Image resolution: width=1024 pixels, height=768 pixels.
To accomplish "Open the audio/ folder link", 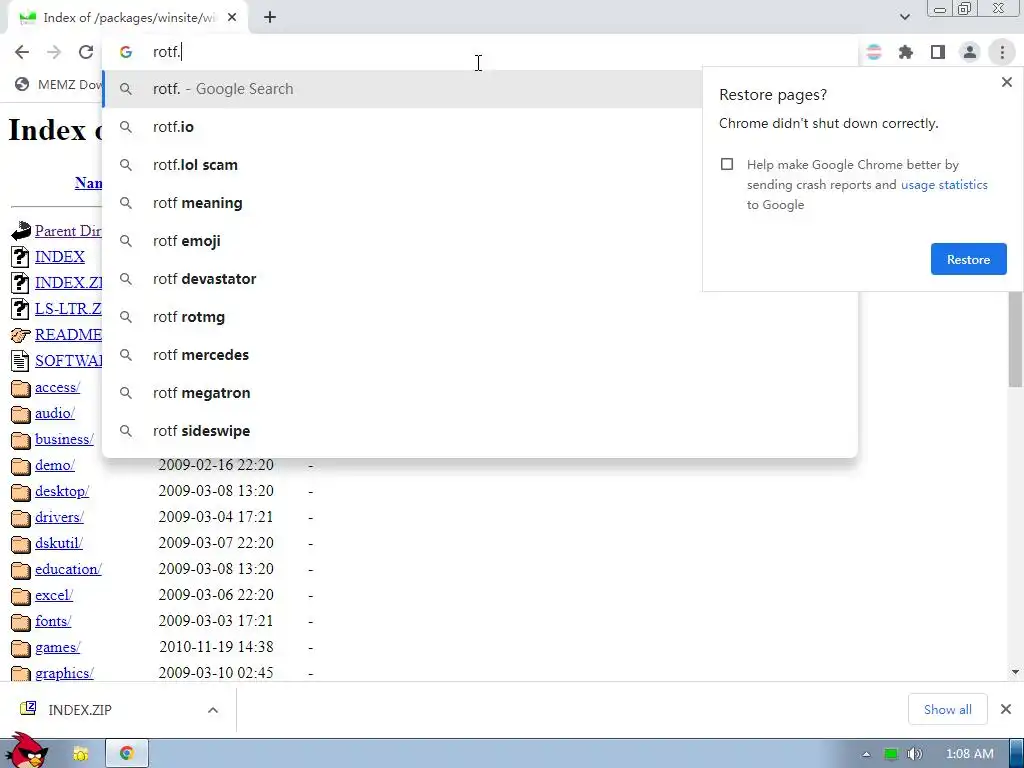I will 55,413.
